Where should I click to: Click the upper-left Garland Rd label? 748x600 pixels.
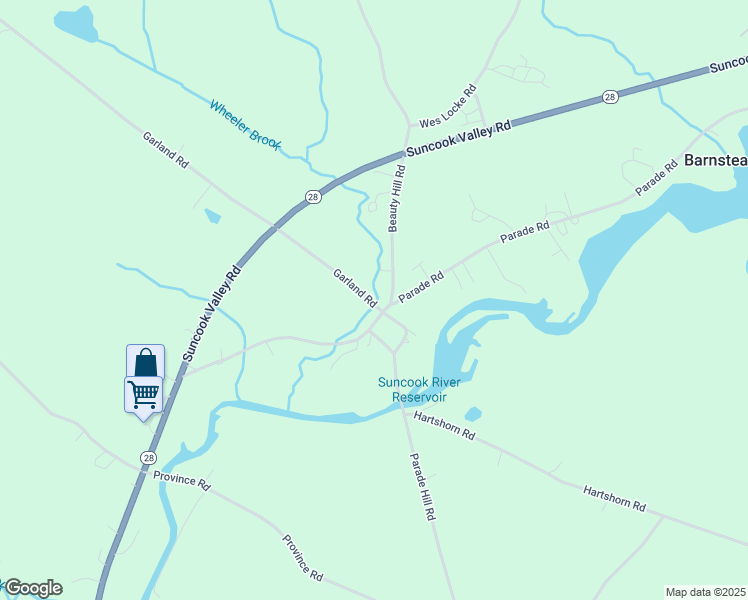tap(166, 150)
